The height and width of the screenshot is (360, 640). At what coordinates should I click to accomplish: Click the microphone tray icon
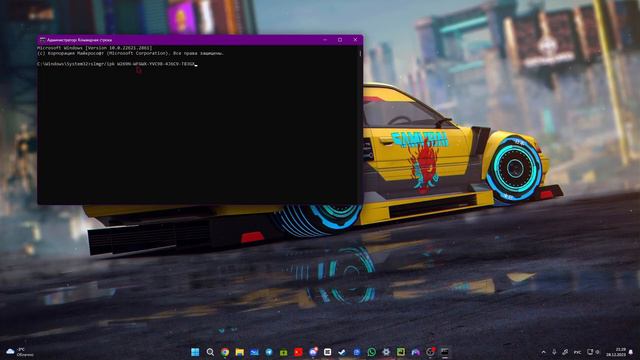[x=554, y=352]
